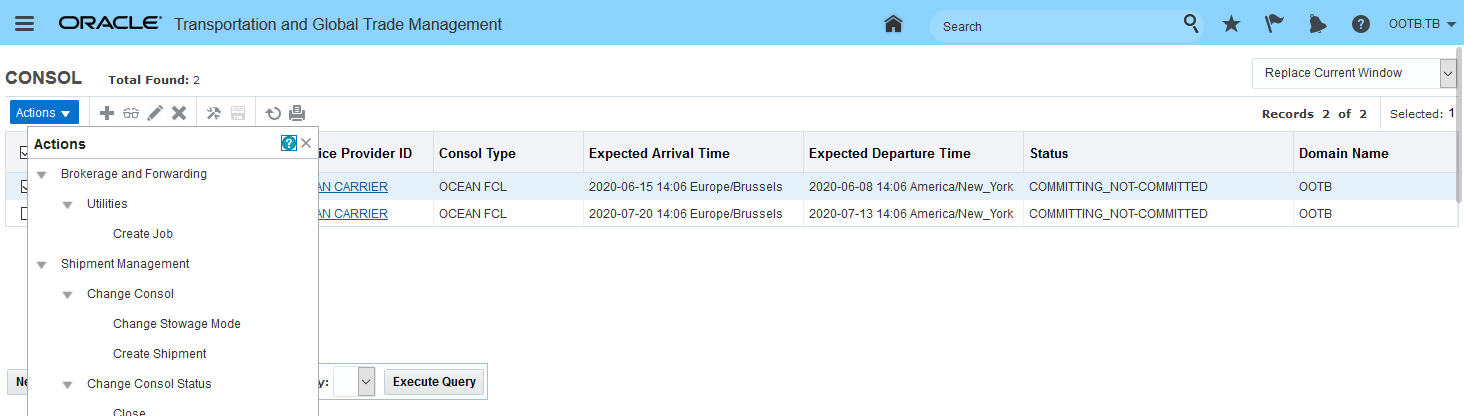
Task: Open the OOTB.TB user menu
Action: [x=1421, y=24]
